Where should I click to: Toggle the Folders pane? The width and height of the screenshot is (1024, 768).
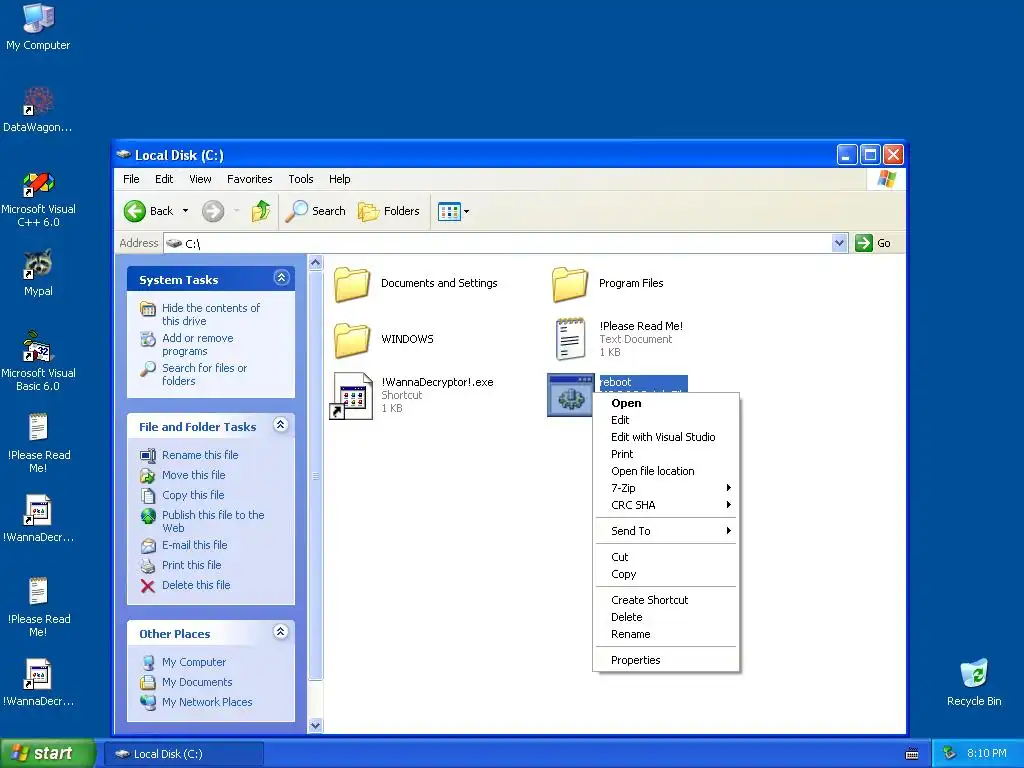pos(389,211)
